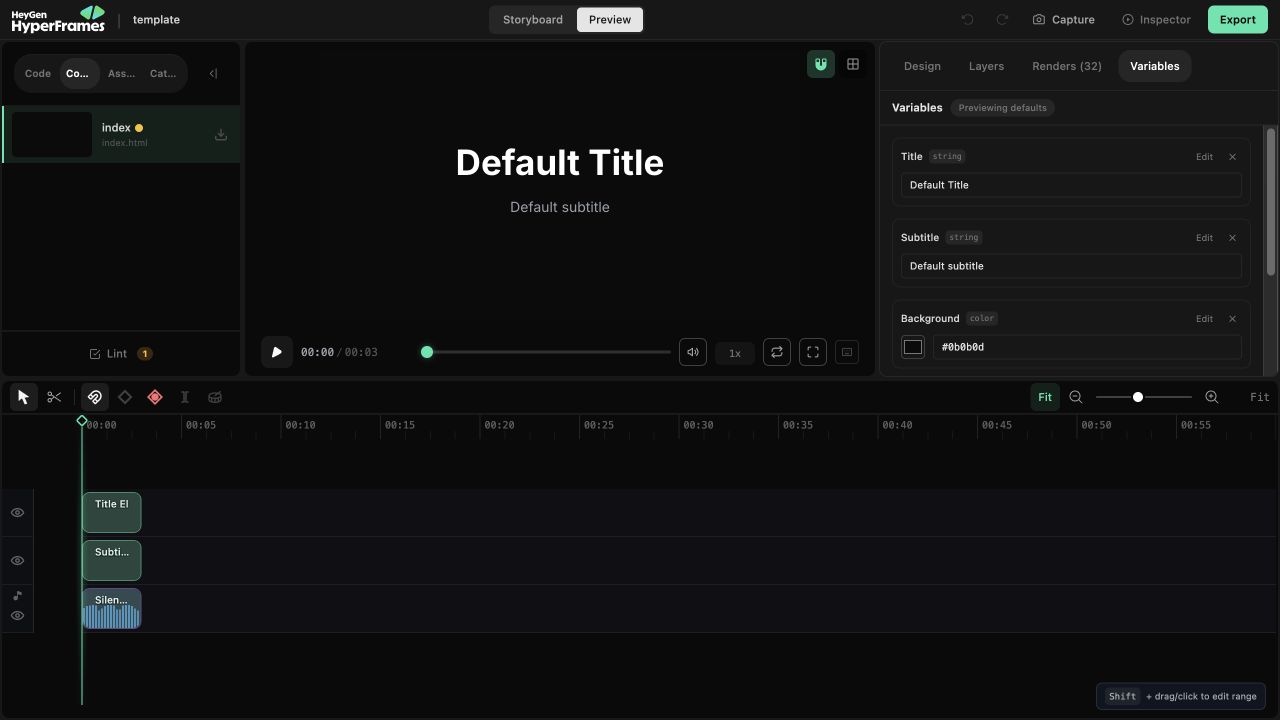
Task: Click the #0b0b0d hex color field
Action: pos(1087,347)
